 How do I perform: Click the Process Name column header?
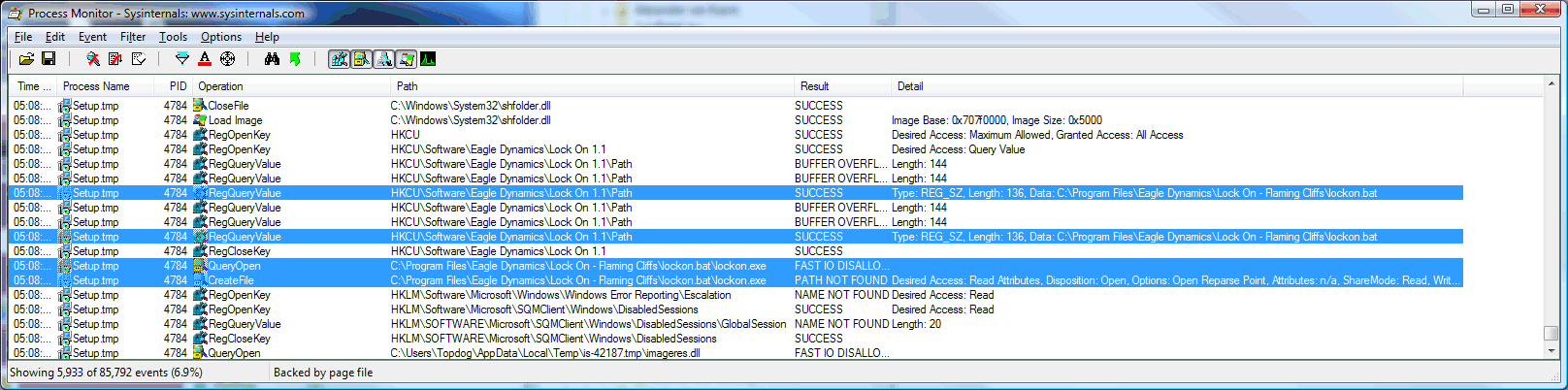point(106,86)
